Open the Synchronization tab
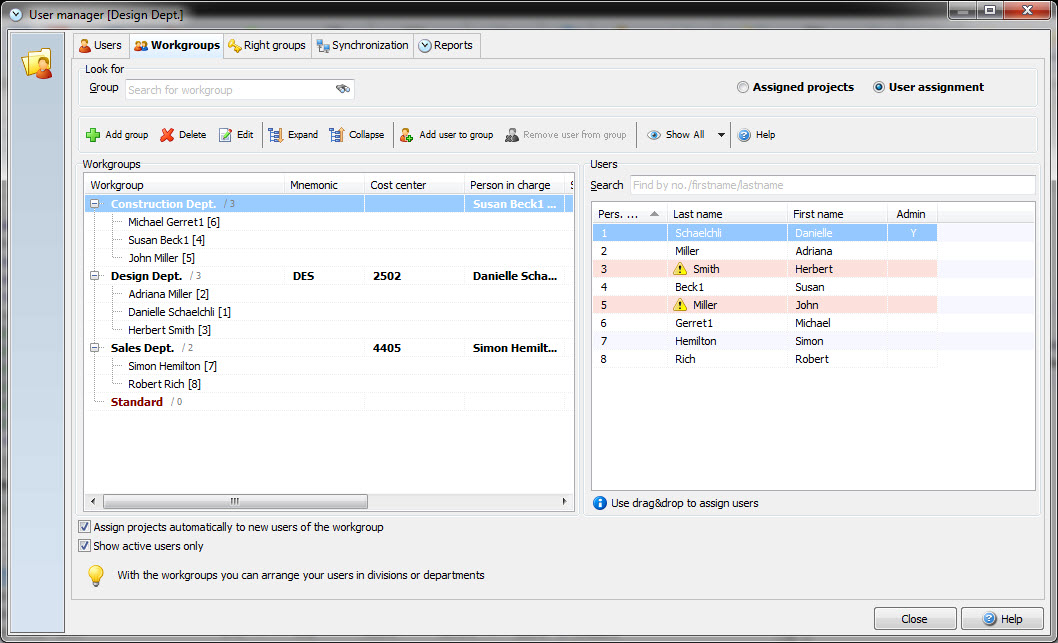 point(362,45)
